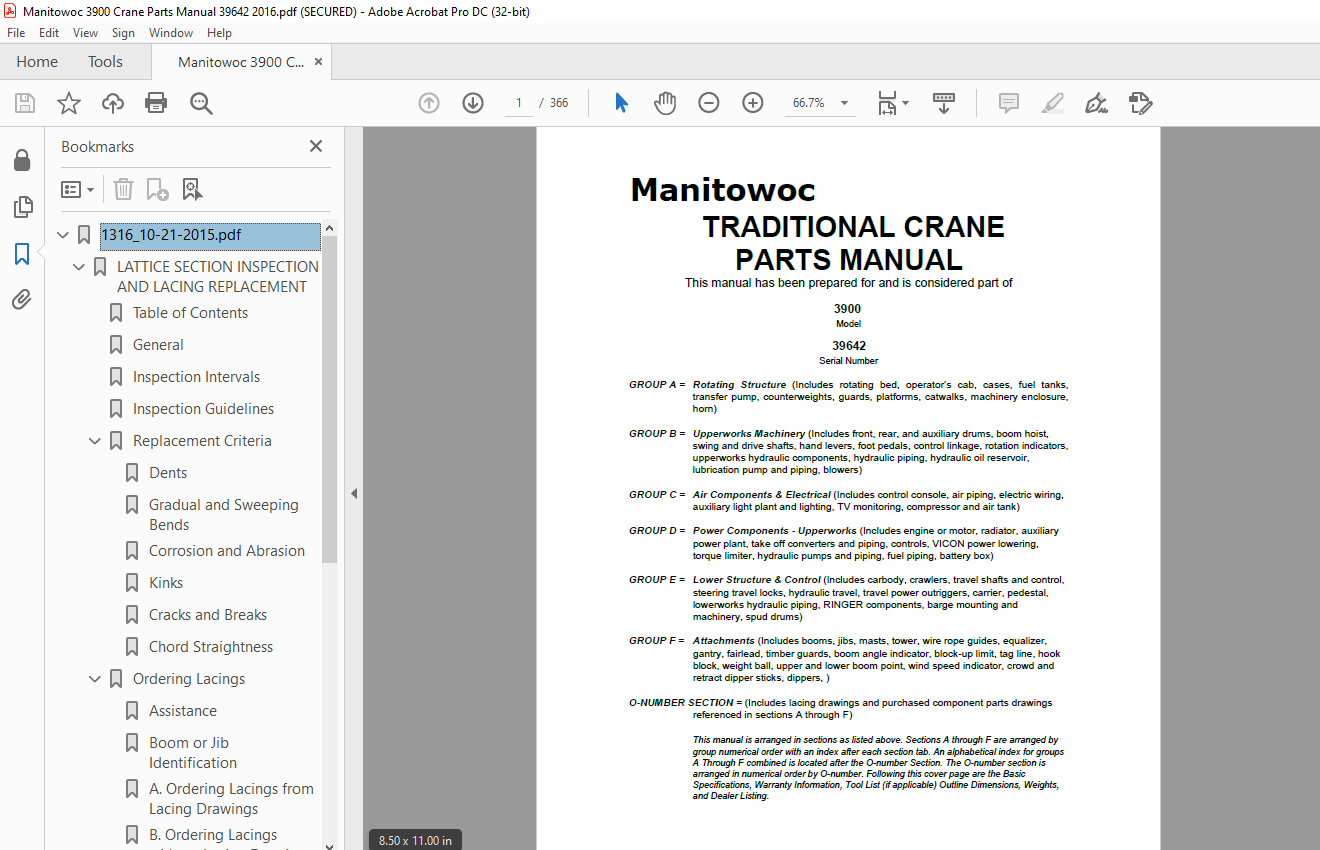
Task: Click the bookmarks panel vertical scrollbar
Action: point(330,400)
